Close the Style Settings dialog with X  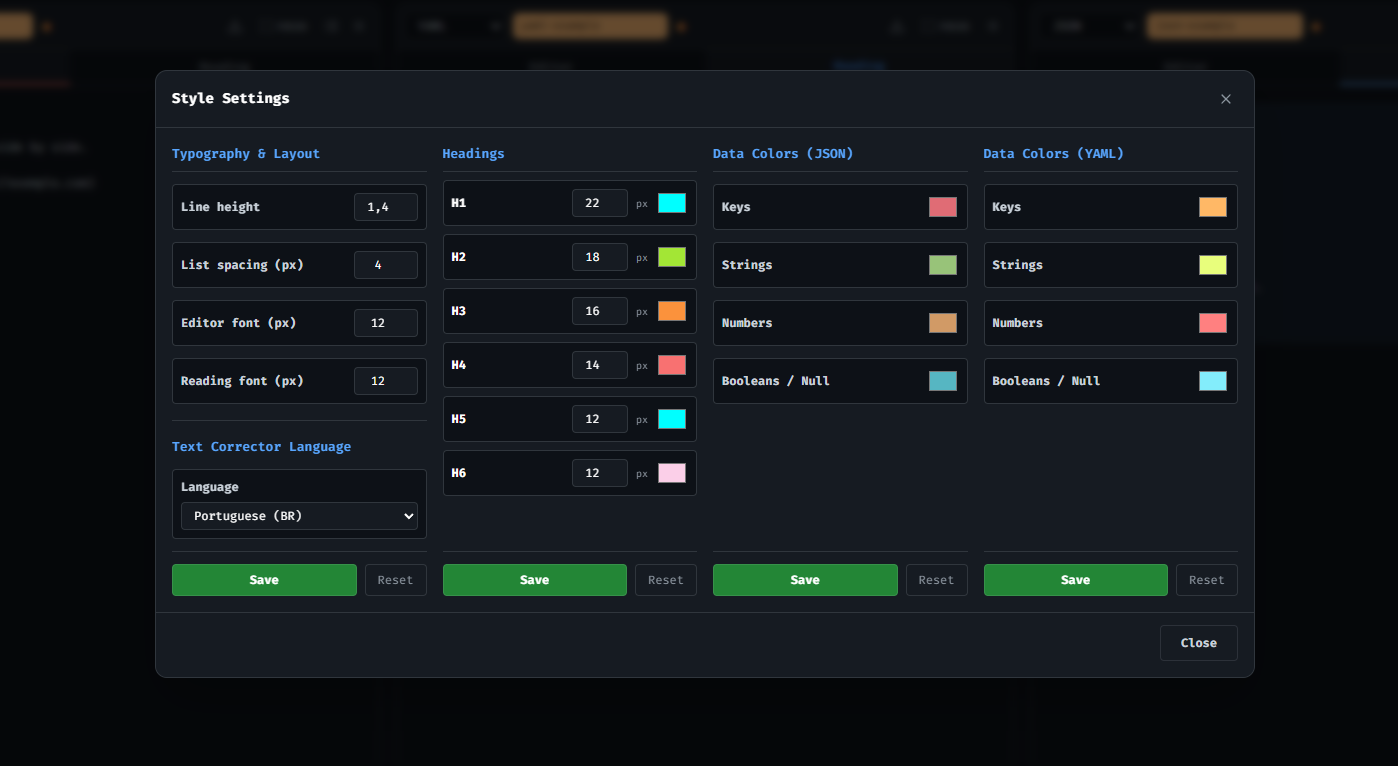pyautogui.click(x=1225, y=99)
